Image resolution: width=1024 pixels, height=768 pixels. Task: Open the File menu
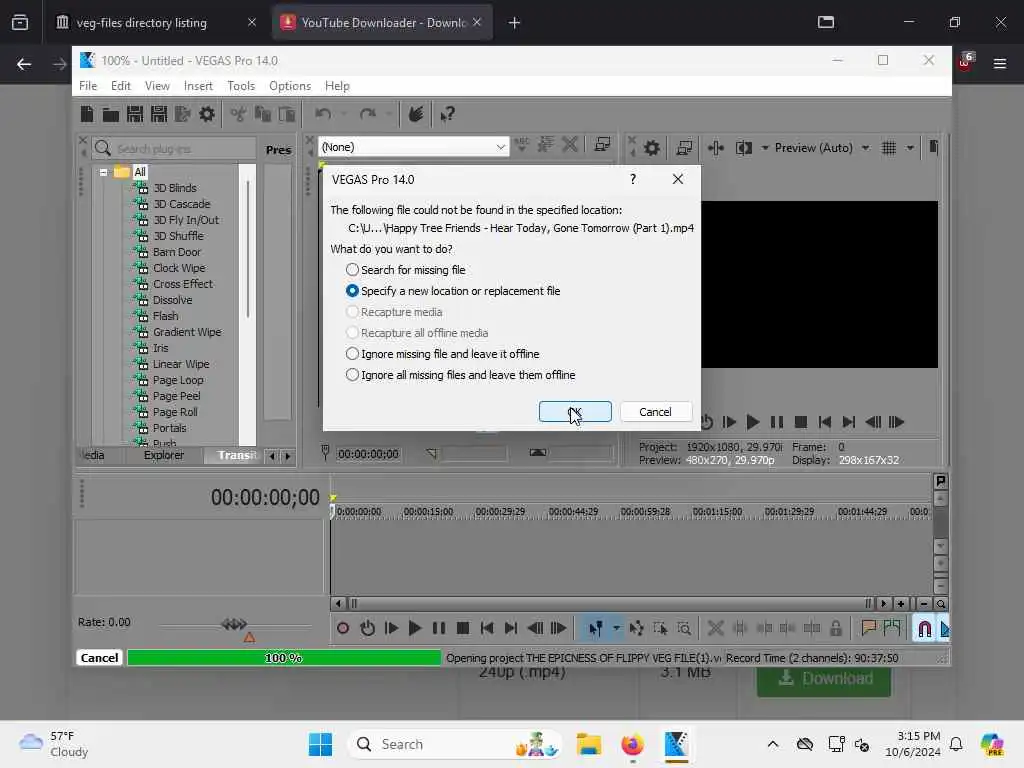tap(88, 86)
